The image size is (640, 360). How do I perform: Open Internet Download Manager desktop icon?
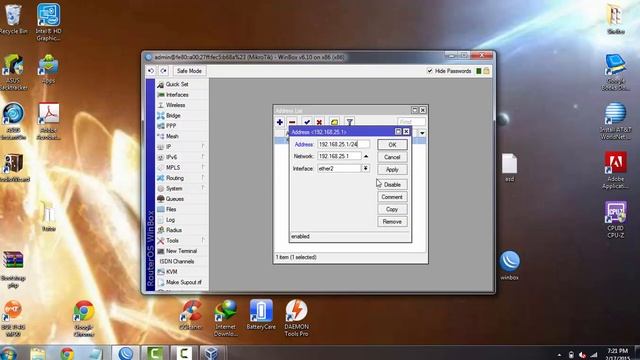225,318
